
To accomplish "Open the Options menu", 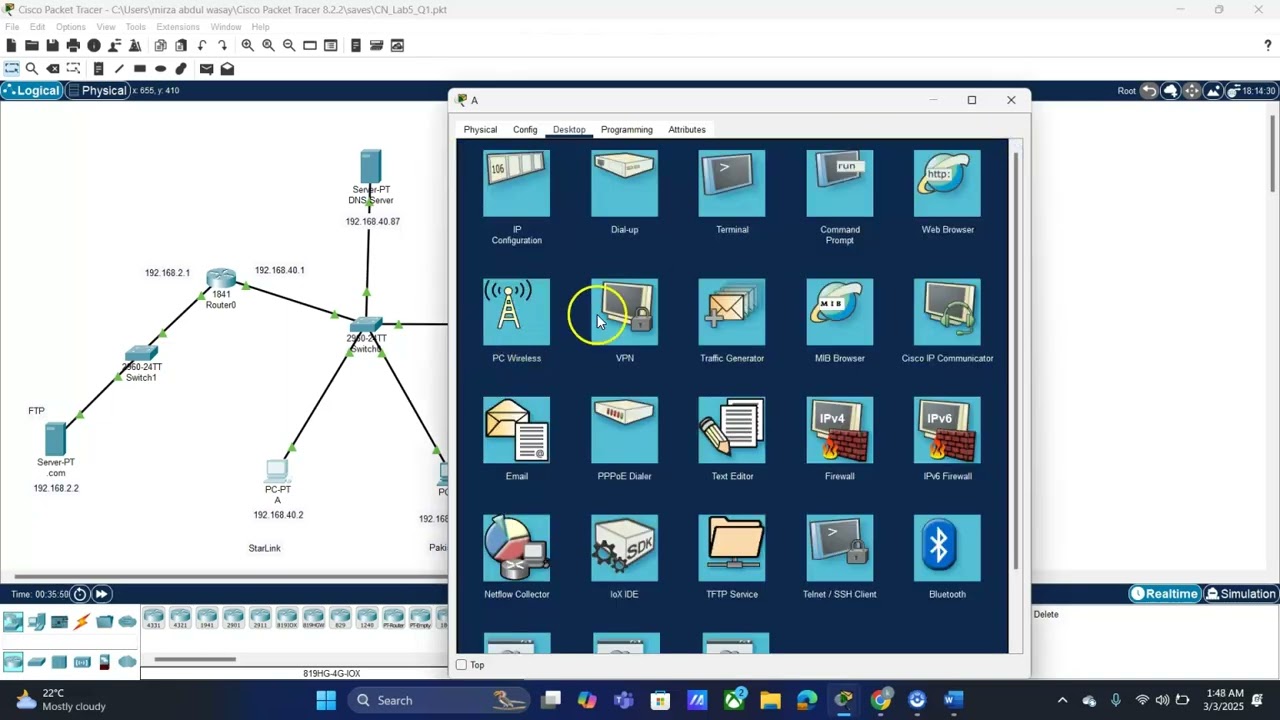I will pyautogui.click(x=70, y=27).
